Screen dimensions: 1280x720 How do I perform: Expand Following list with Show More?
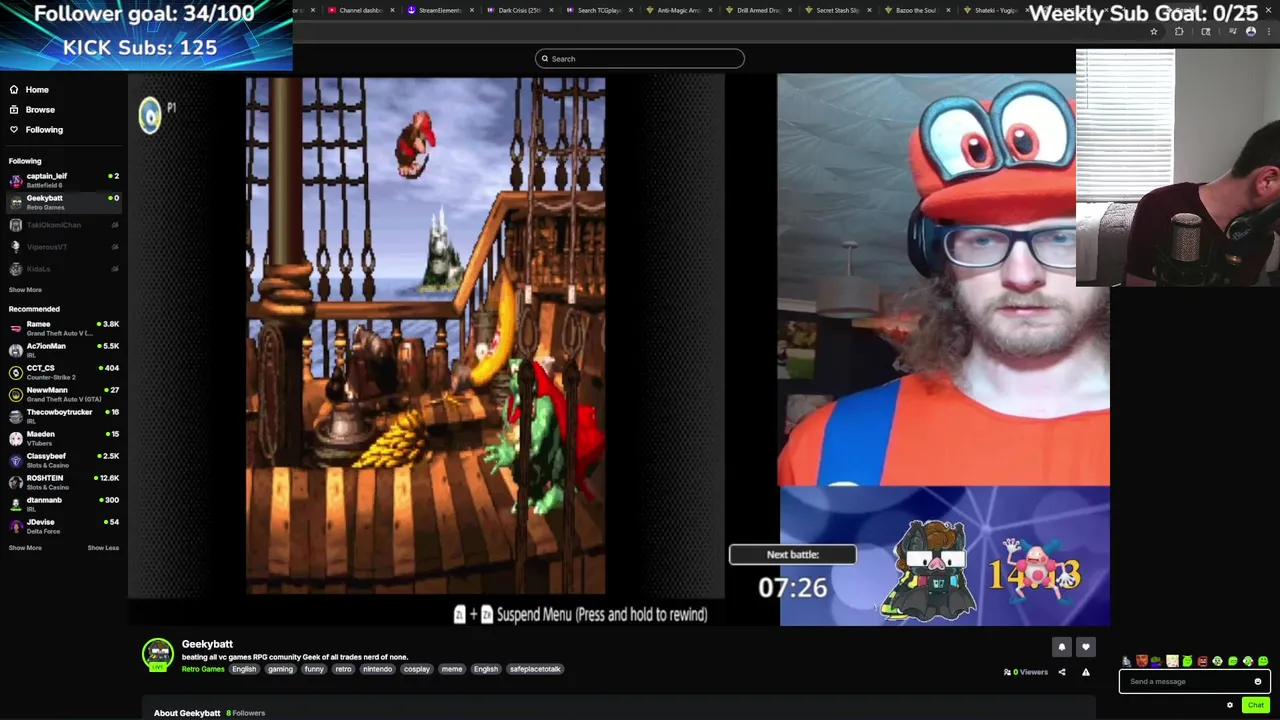coord(25,290)
